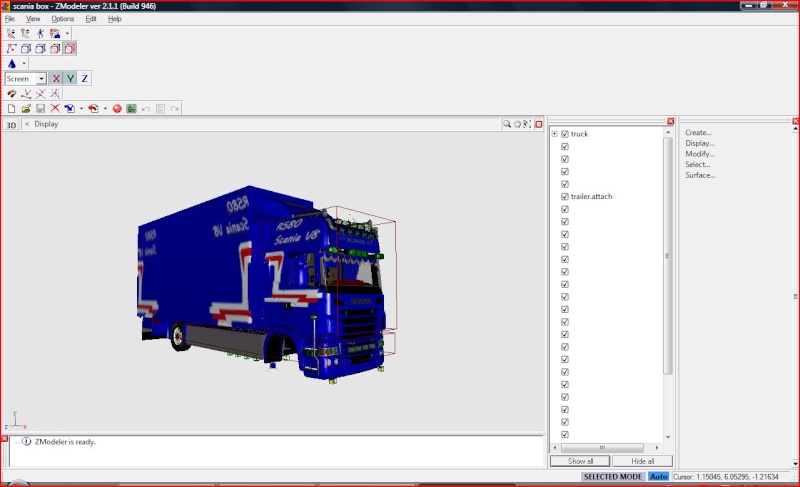Click the Import icon with the blue arrow
Image resolution: width=800 pixels, height=487 pixels.
tap(70, 109)
